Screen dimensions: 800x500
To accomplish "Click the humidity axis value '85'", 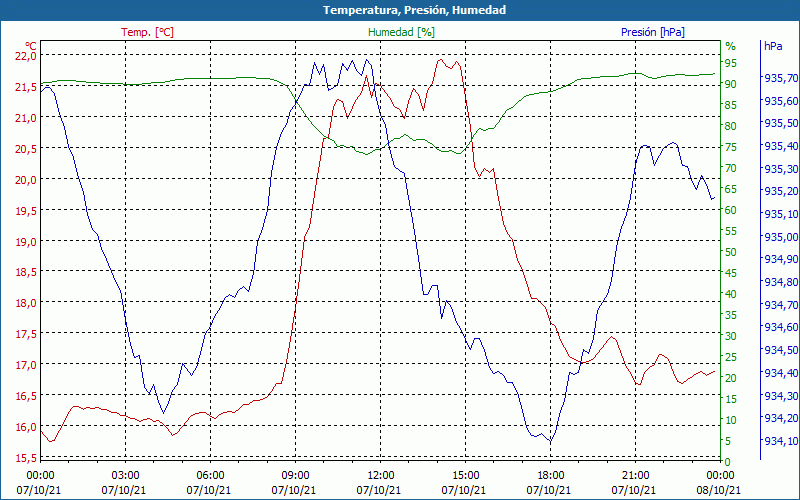I will click(731, 105).
